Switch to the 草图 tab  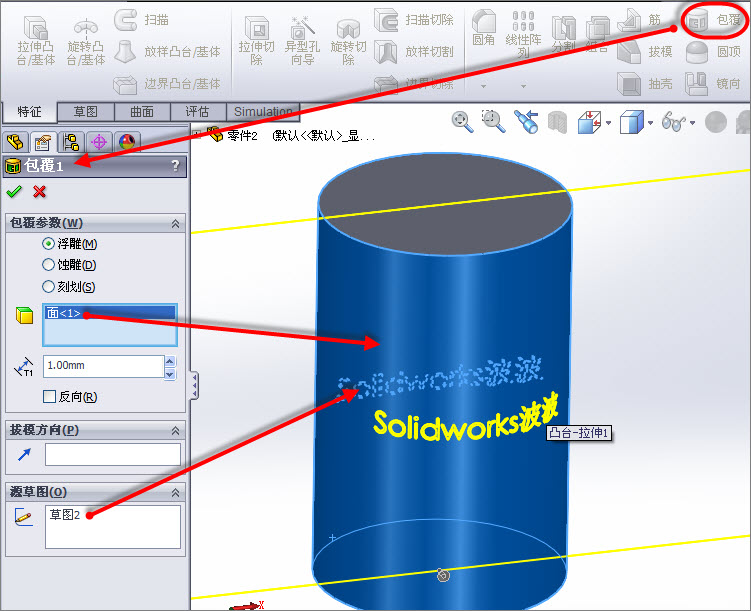(x=86, y=112)
